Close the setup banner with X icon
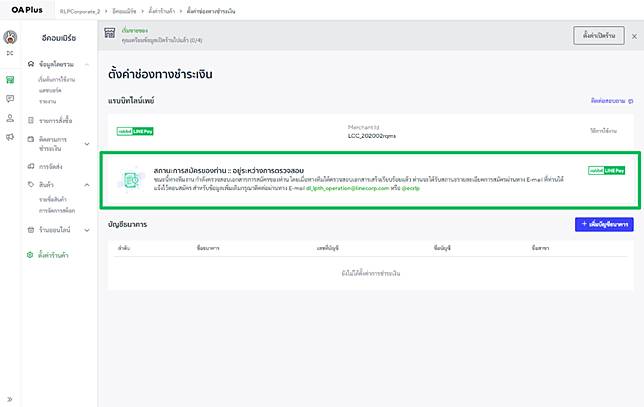This screenshot has width=644, height=407. [635, 36]
